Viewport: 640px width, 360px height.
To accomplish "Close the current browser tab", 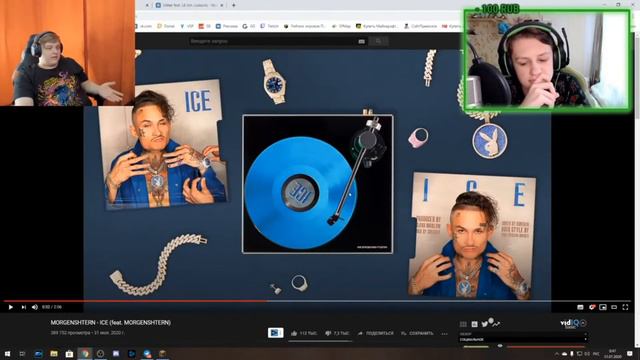I will click(222, 5).
